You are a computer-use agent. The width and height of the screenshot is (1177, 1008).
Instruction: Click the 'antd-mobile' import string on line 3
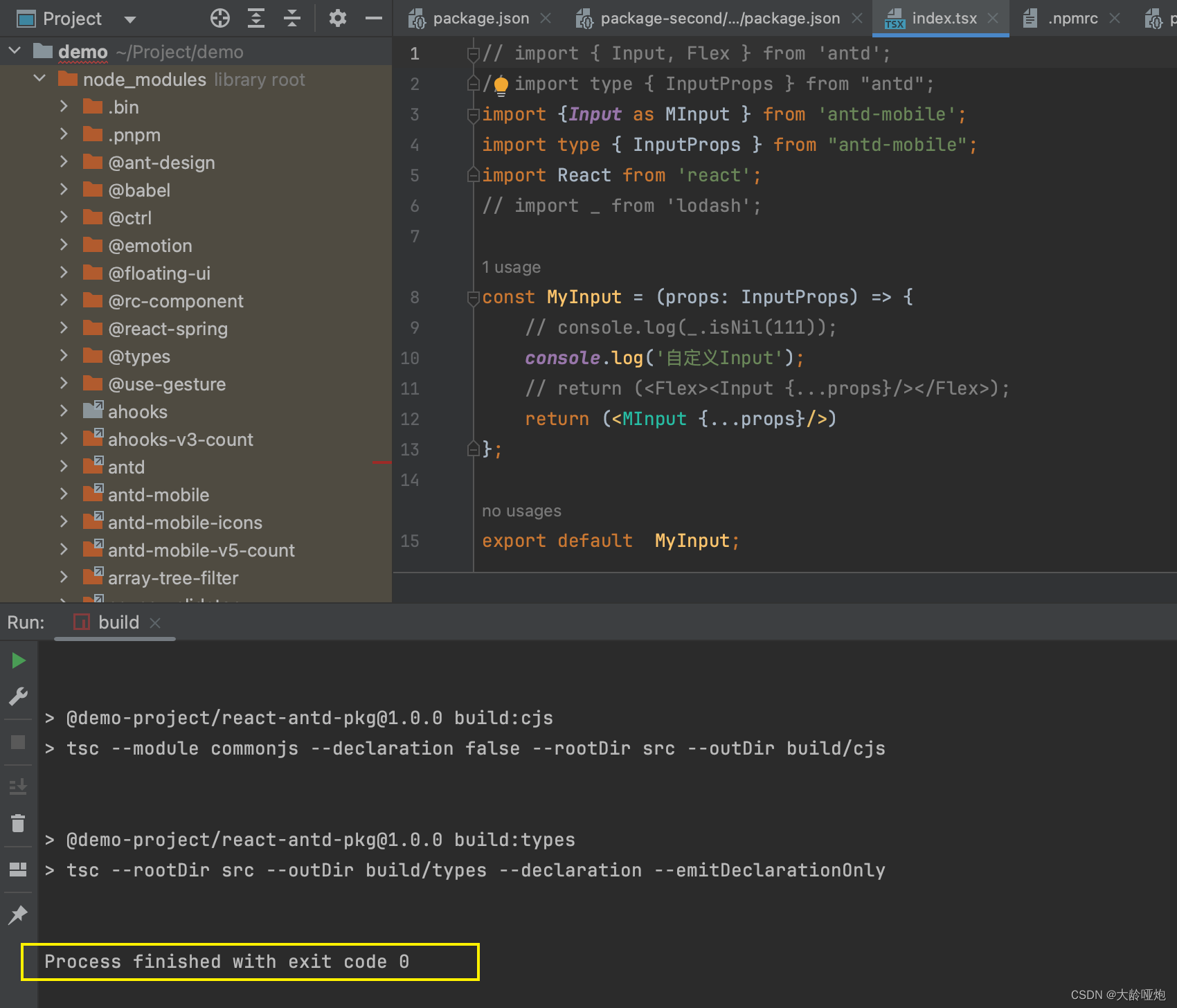pyautogui.click(x=887, y=114)
